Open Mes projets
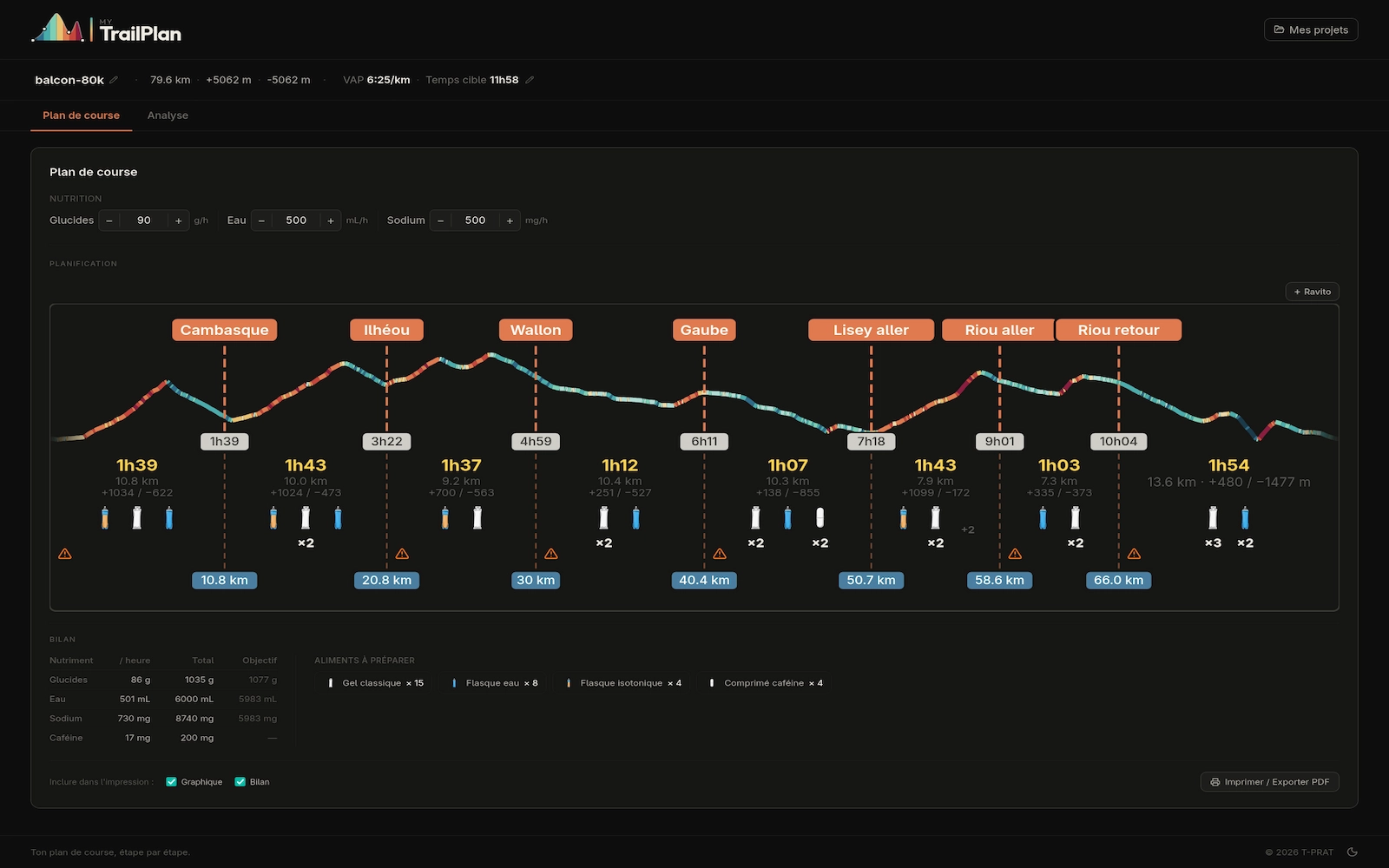The height and width of the screenshot is (868, 1389). pos(1311,30)
